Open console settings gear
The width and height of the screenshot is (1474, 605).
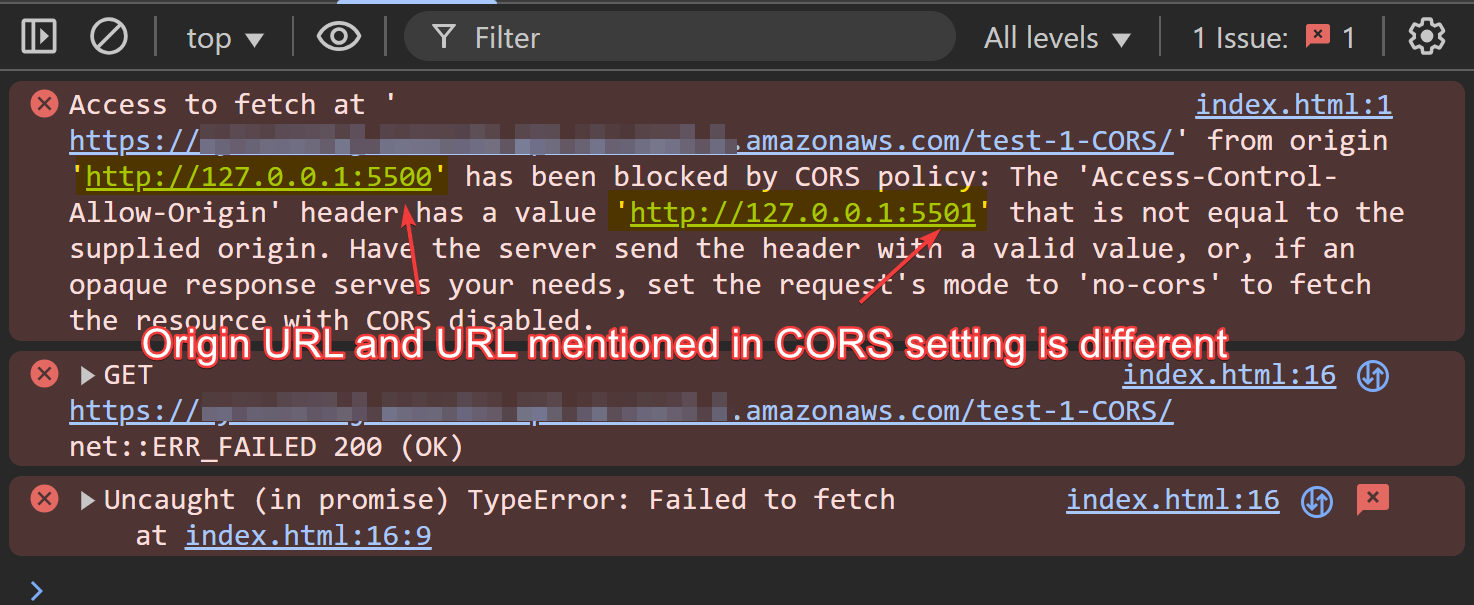(1426, 38)
